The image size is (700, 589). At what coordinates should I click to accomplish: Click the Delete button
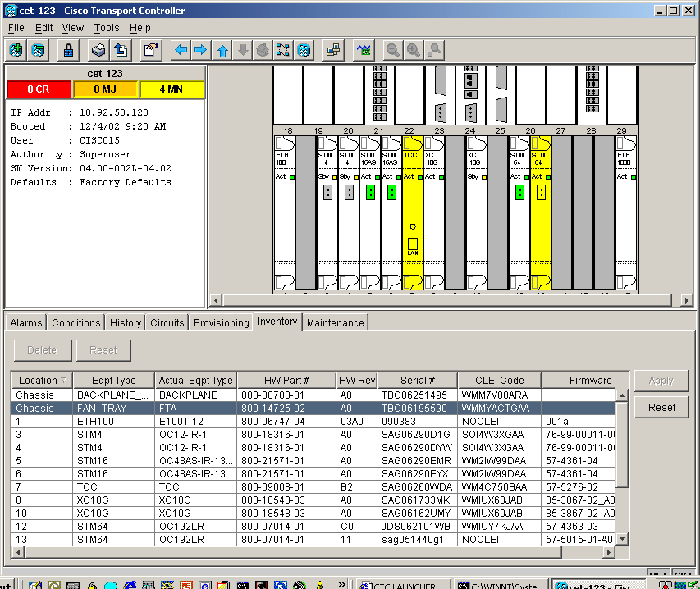[42, 350]
